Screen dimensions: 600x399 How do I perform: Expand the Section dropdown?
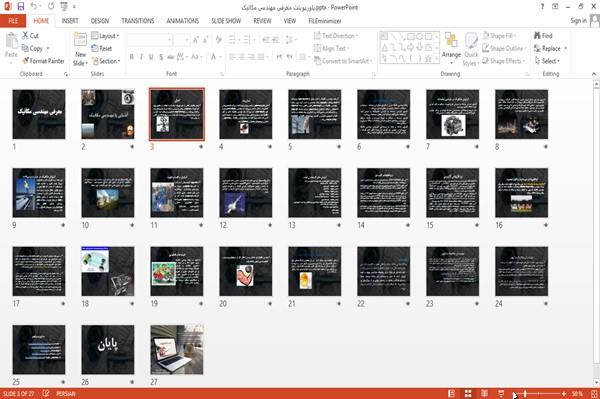click(x=106, y=61)
